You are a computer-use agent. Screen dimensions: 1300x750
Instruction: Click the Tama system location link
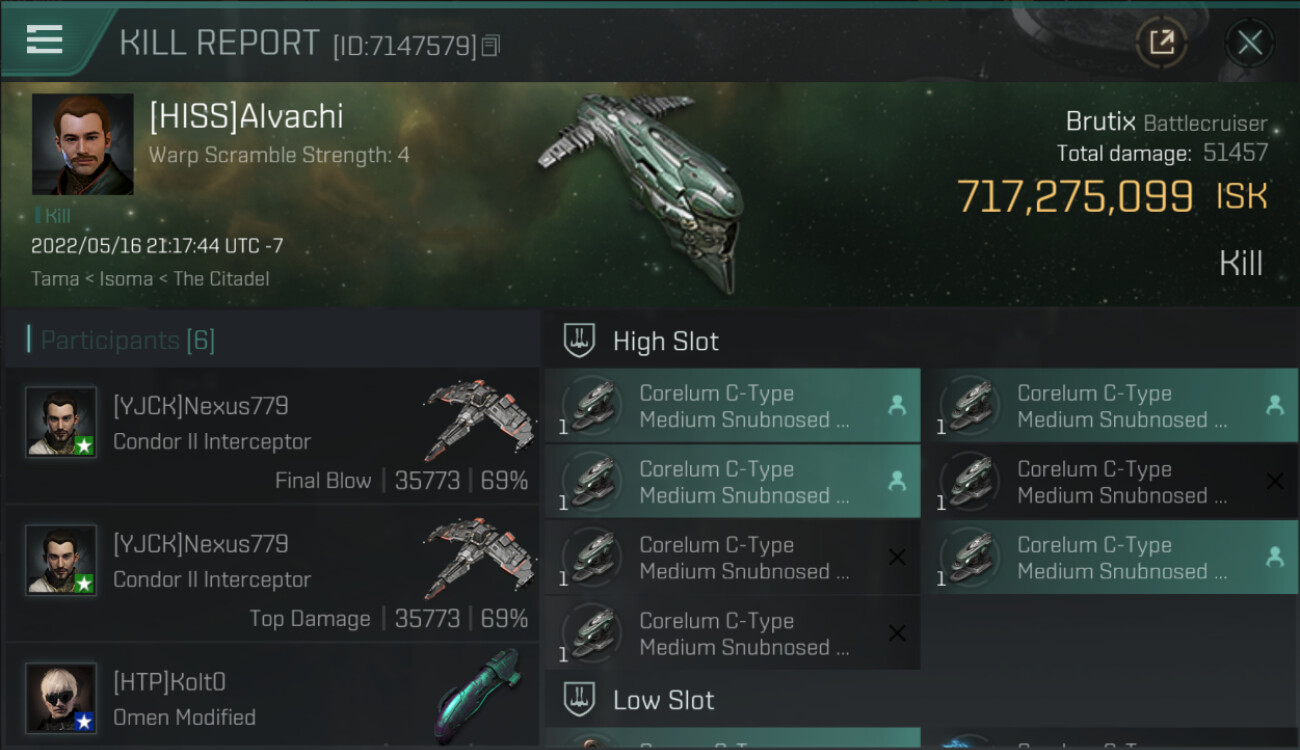pyautogui.click(x=55, y=279)
